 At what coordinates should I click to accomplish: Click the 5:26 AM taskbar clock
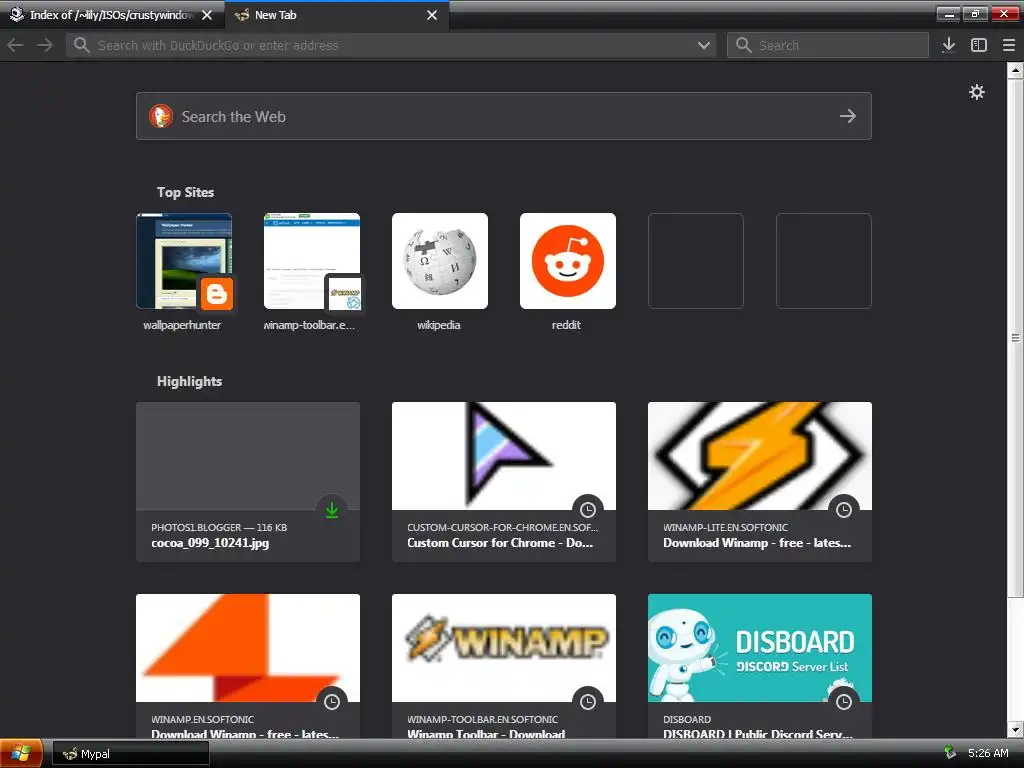click(988, 753)
